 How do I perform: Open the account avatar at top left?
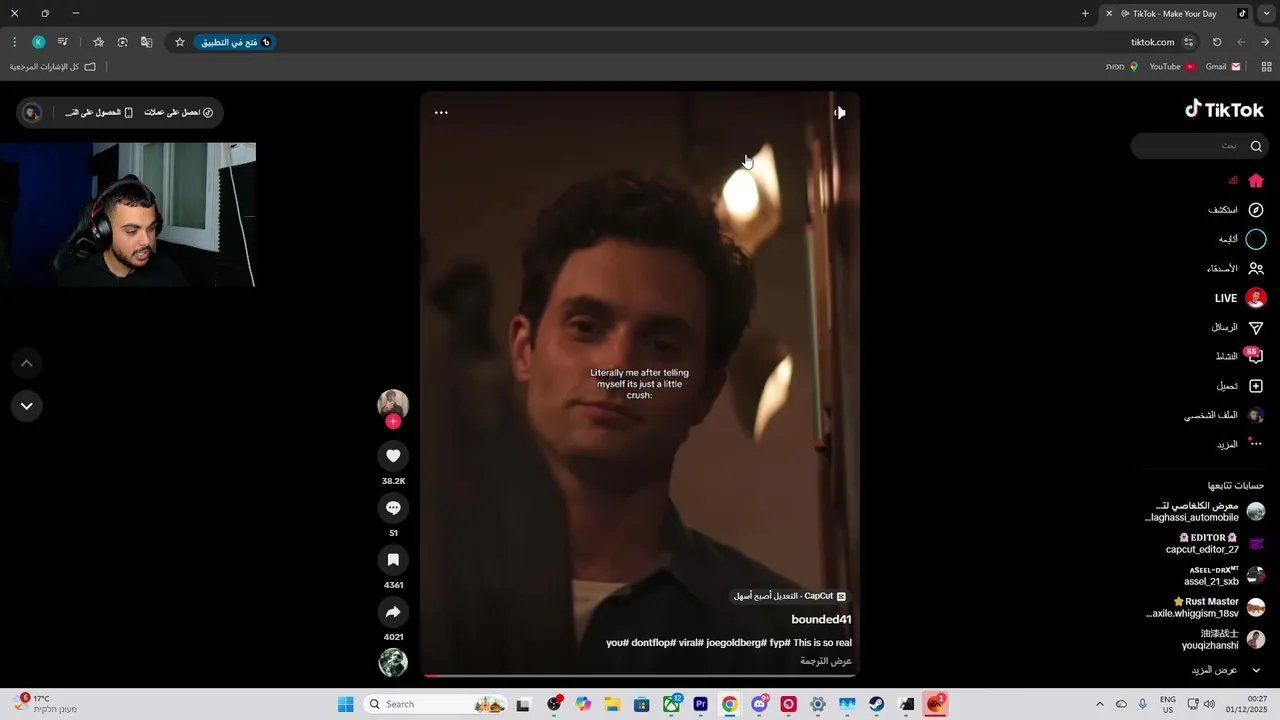[32, 112]
